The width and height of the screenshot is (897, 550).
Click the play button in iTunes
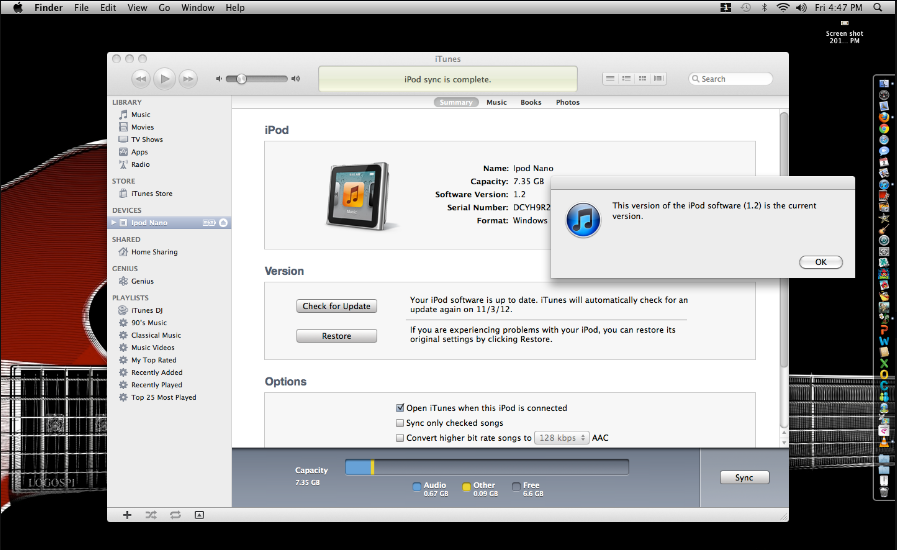tap(165, 79)
